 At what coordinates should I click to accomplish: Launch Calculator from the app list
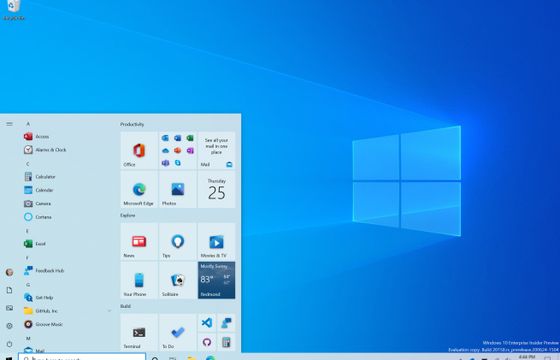(68, 177)
